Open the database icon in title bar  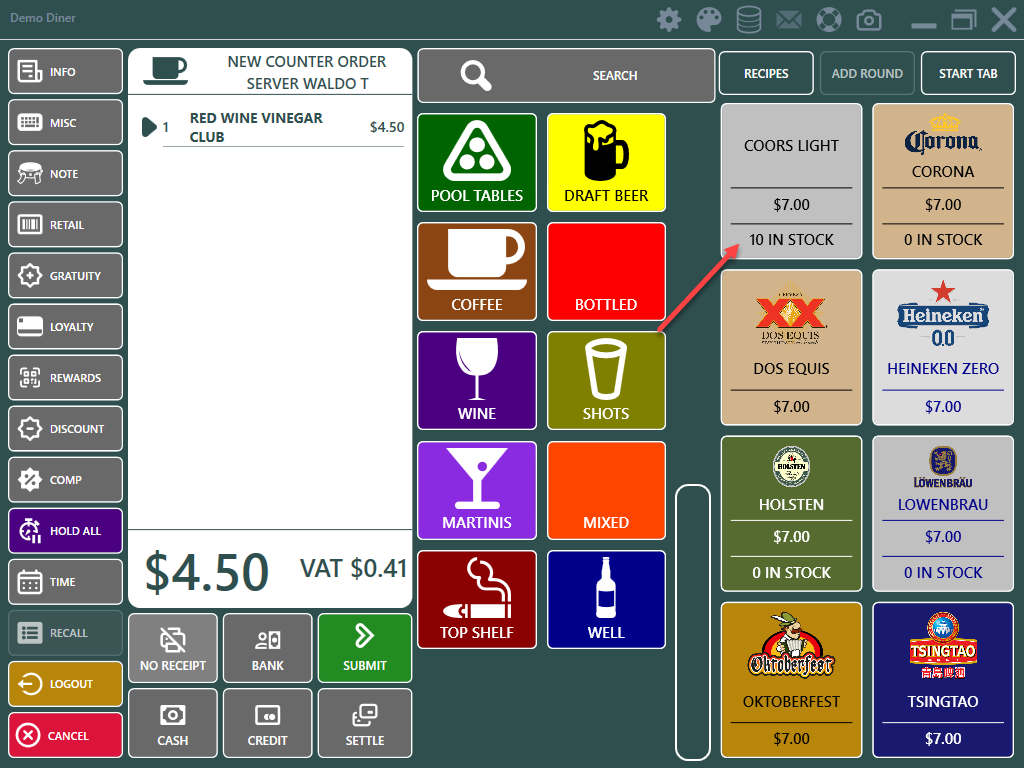747,19
